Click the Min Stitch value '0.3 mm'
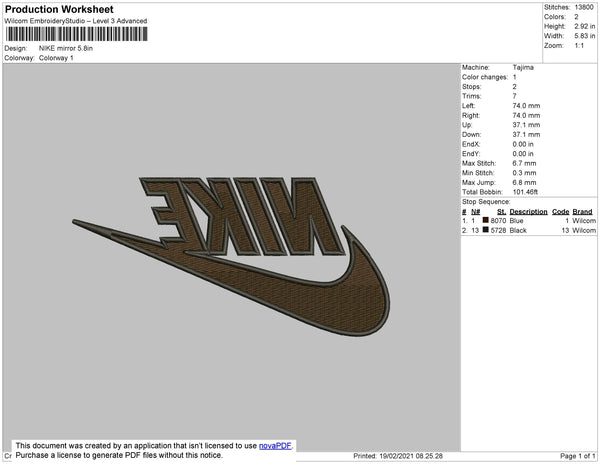600x464 pixels. 524,173
